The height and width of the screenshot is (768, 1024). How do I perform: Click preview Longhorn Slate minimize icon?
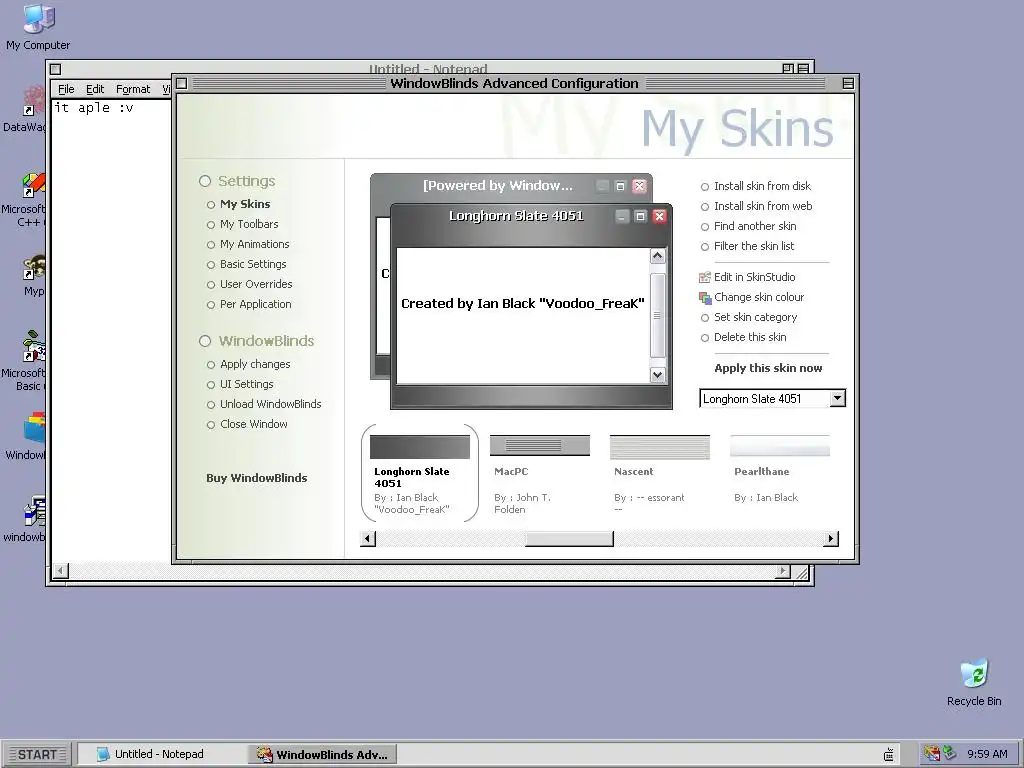point(622,216)
